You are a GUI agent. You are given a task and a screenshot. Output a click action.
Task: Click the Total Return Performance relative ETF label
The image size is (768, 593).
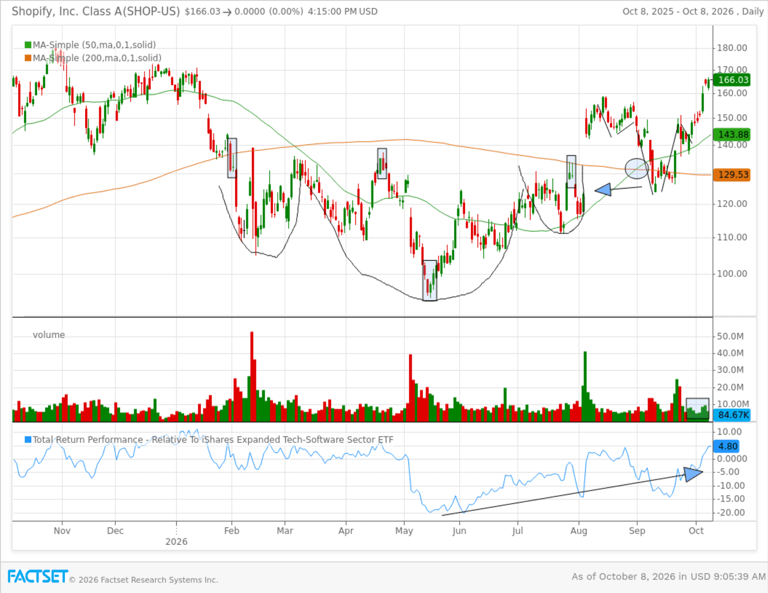click(213, 440)
